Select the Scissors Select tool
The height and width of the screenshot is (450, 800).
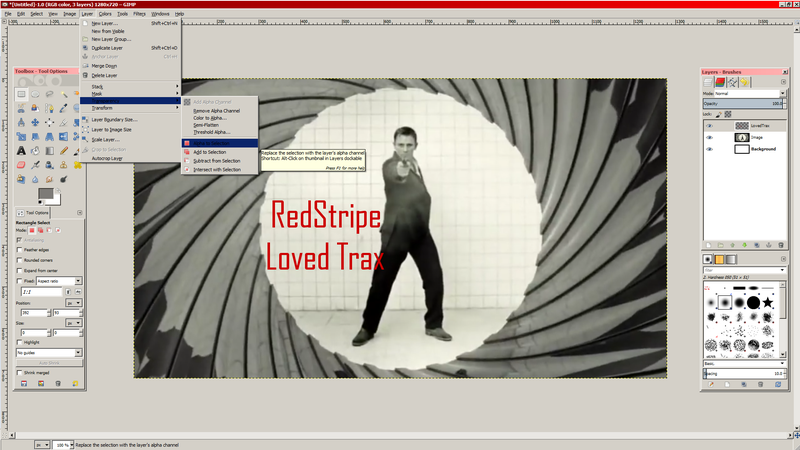click(x=21, y=108)
